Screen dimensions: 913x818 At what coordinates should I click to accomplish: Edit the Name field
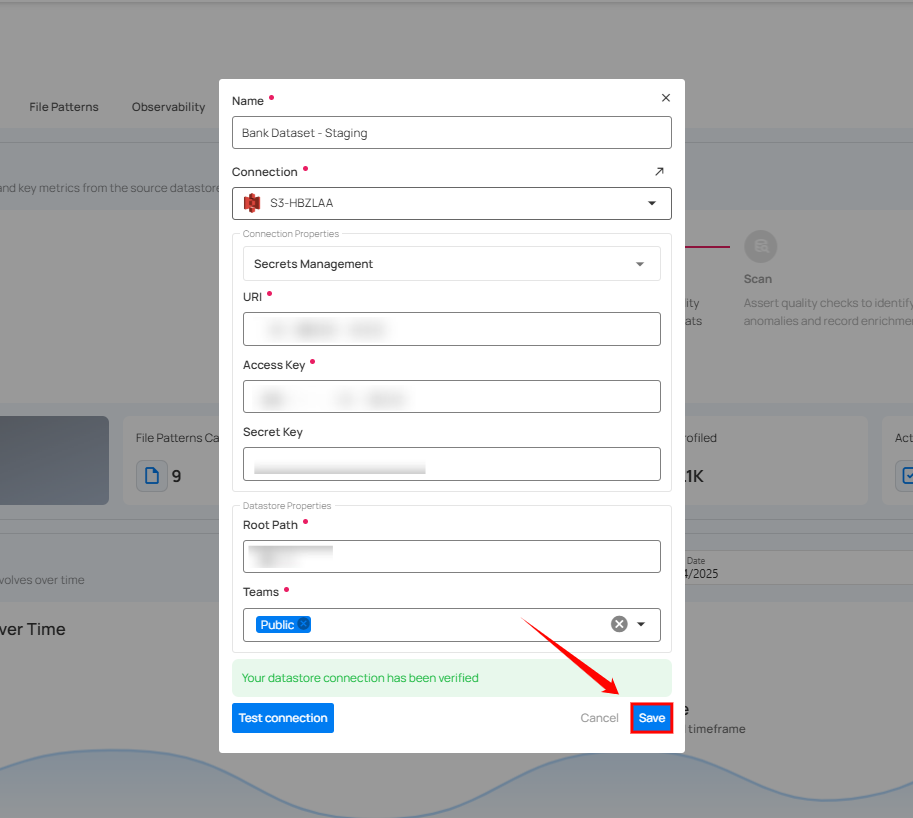coord(451,133)
